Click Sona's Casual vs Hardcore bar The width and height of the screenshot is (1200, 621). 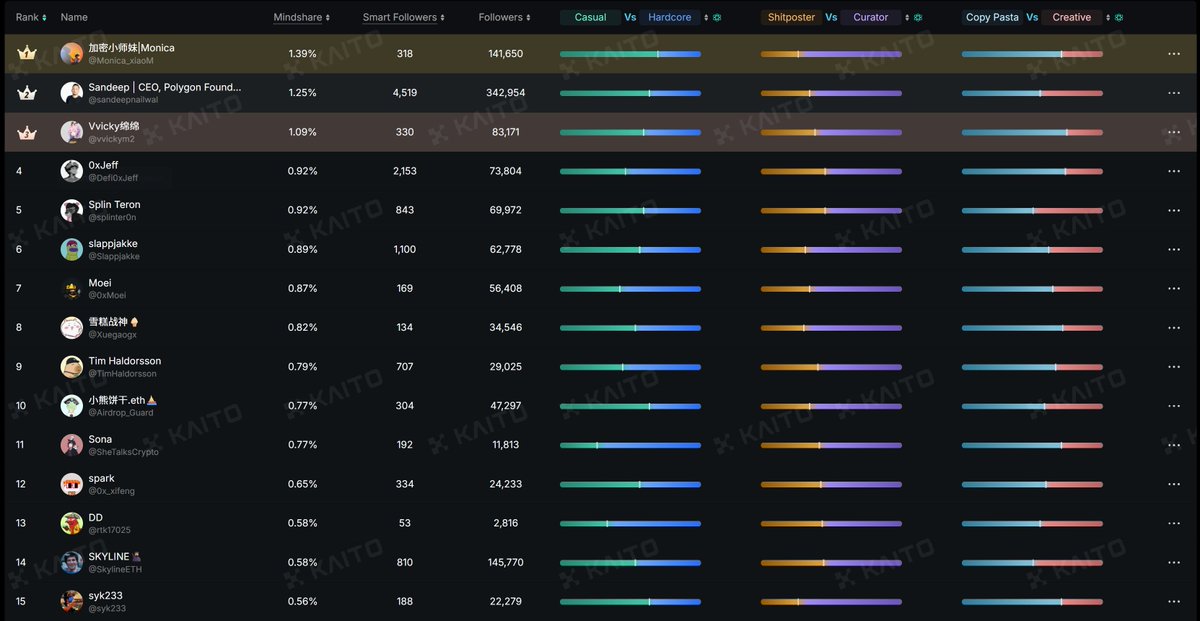(630, 445)
